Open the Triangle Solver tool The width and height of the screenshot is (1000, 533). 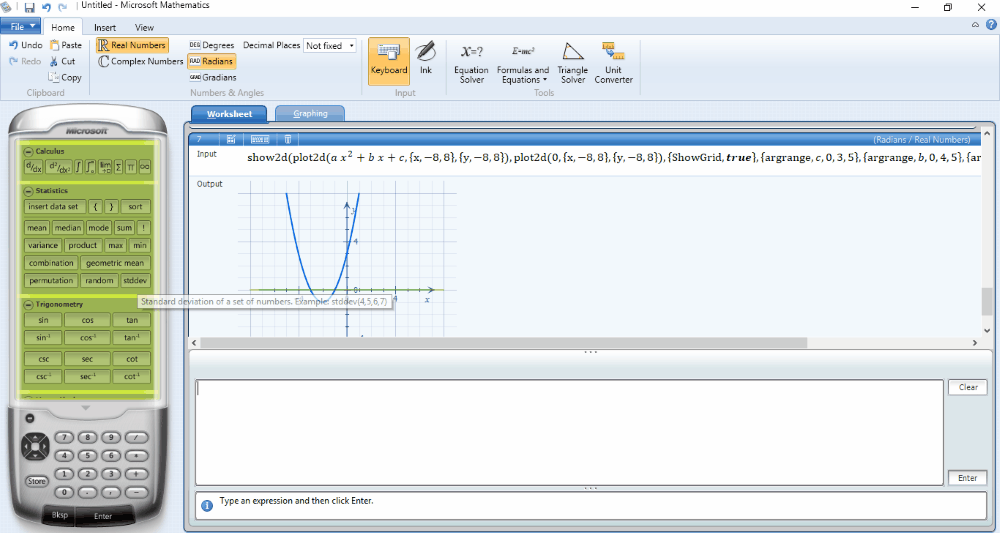point(573,63)
